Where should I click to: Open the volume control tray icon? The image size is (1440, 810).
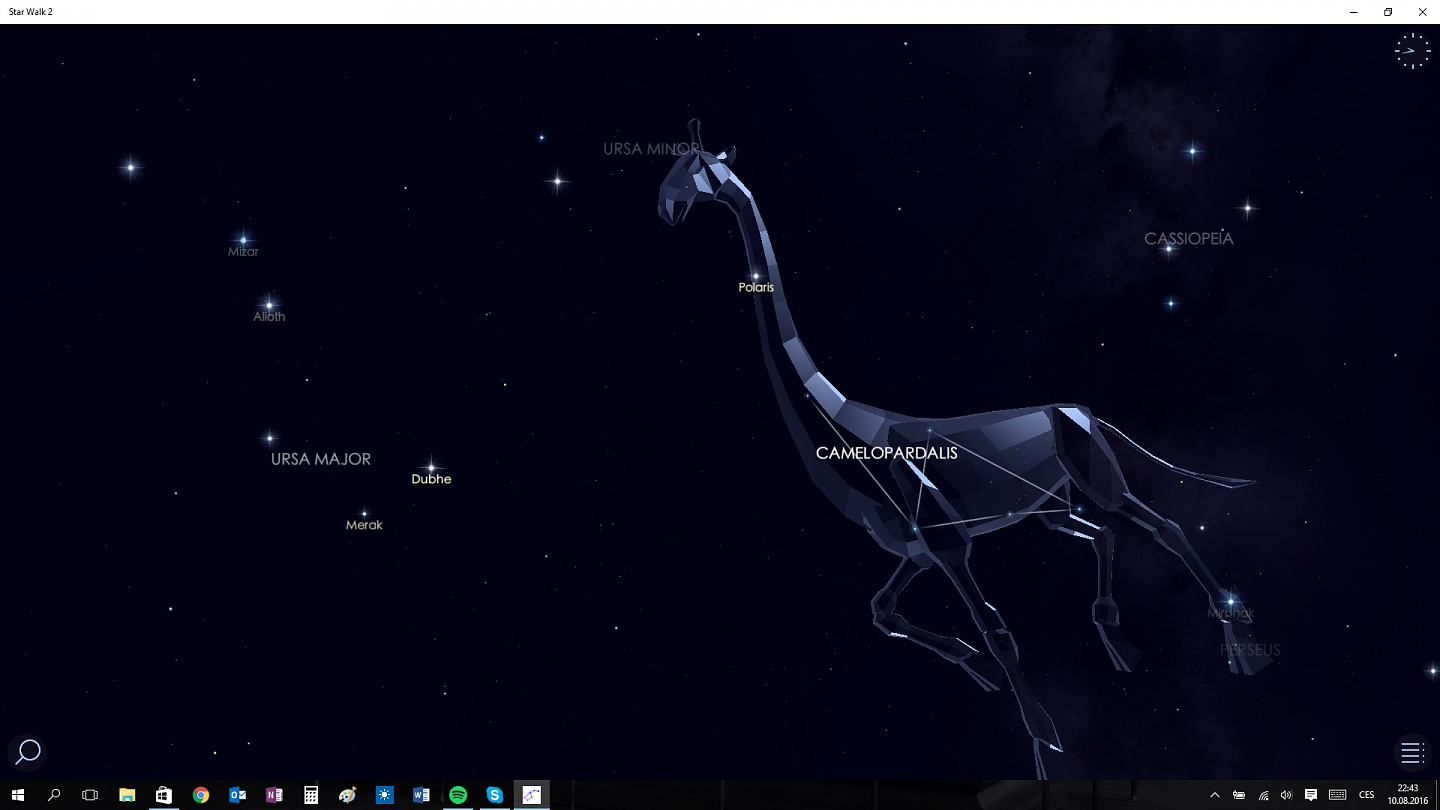pos(1286,795)
